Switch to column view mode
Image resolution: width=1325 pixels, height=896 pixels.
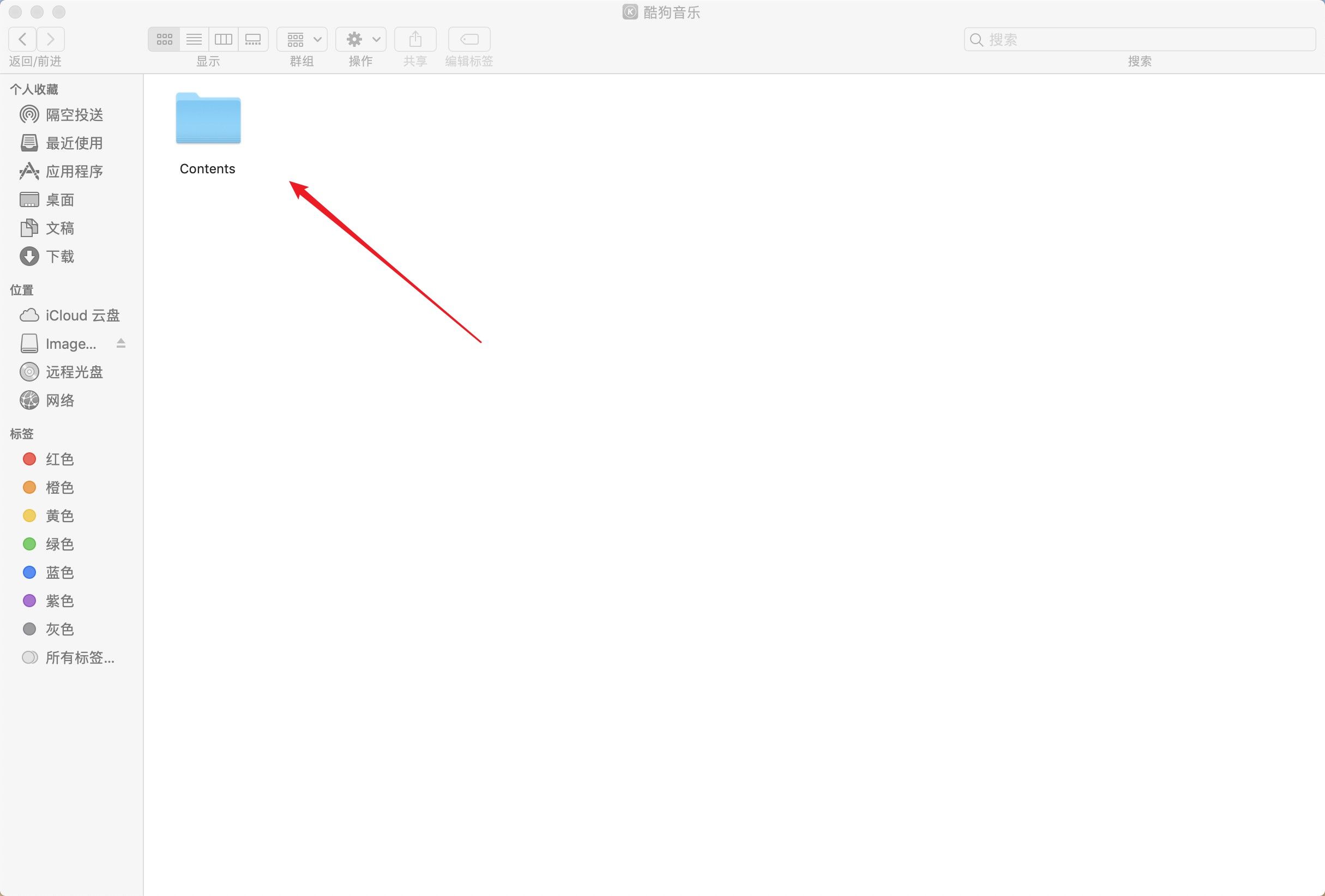[224, 39]
